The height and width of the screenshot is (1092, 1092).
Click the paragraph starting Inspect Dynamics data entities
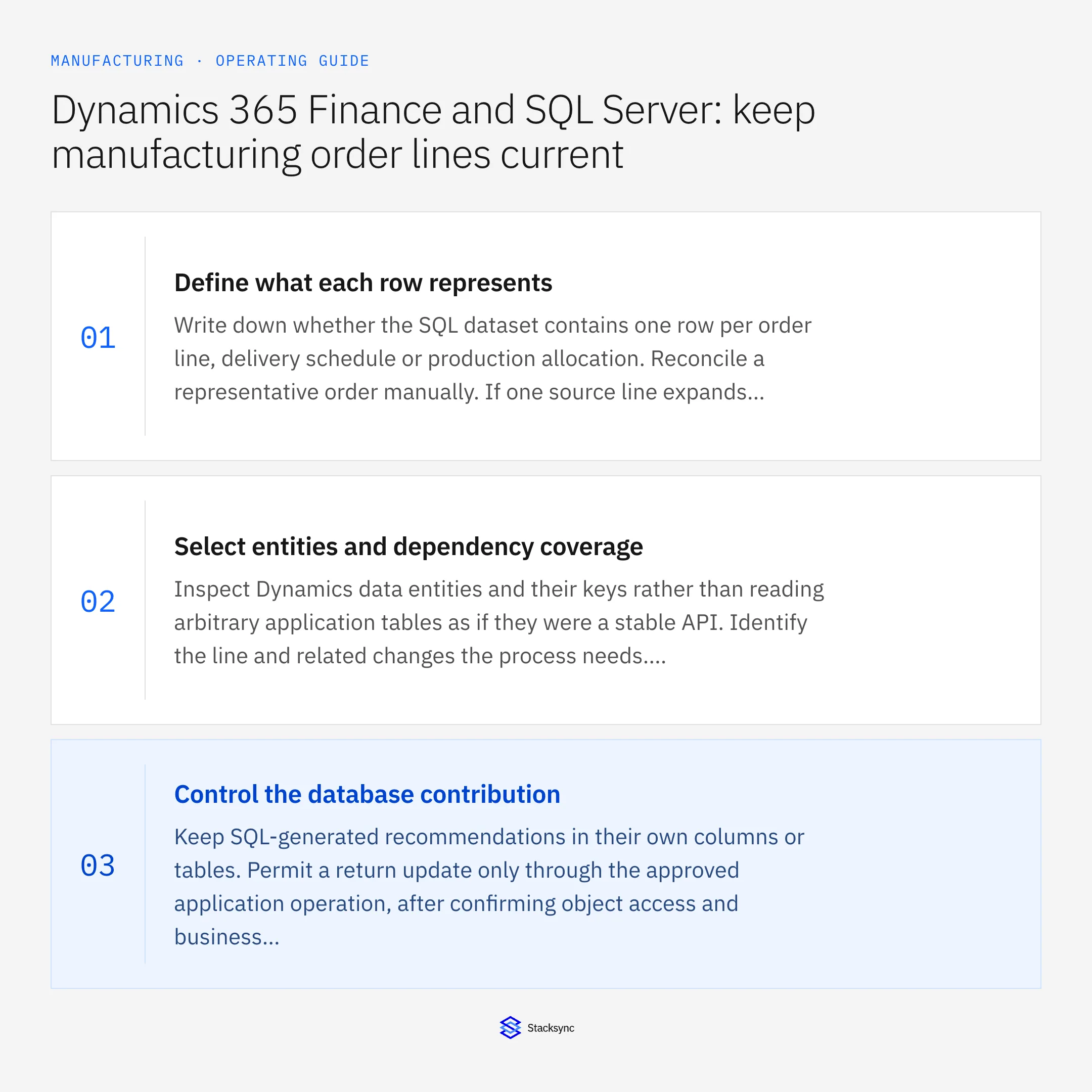tap(498, 622)
